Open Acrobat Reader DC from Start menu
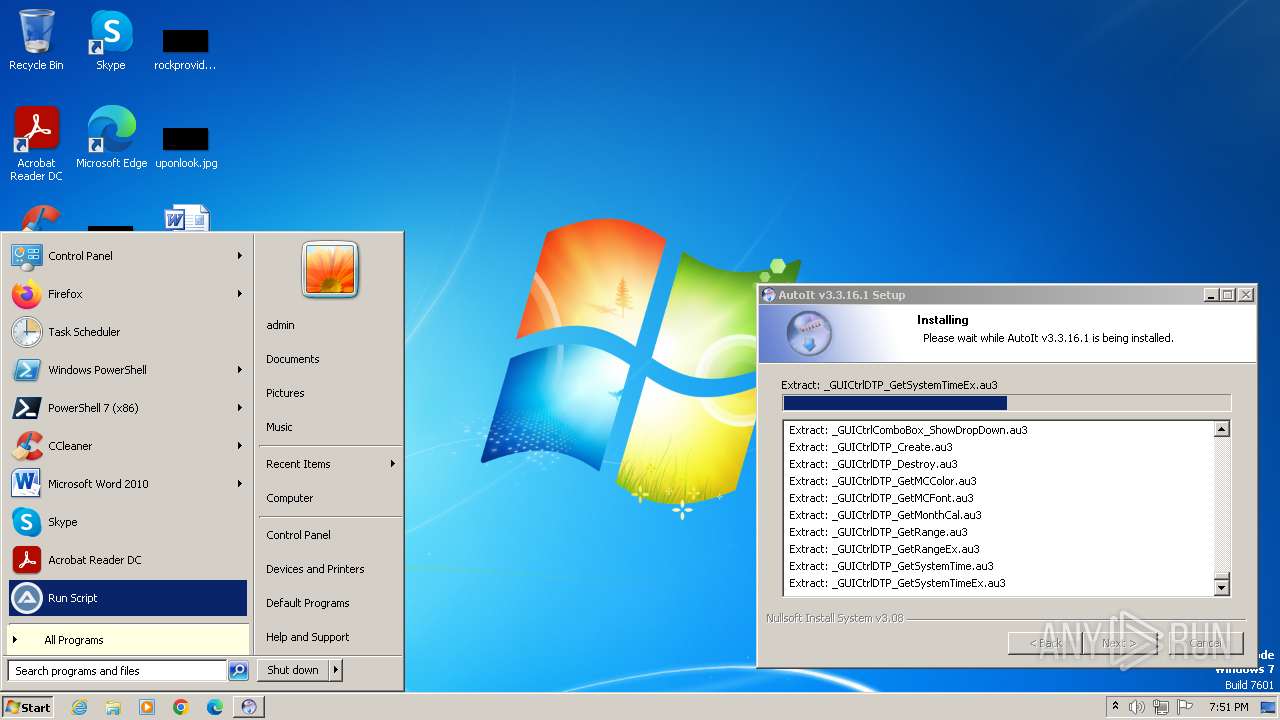Viewport: 1280px width, 720px height. (x=128, y=560)
